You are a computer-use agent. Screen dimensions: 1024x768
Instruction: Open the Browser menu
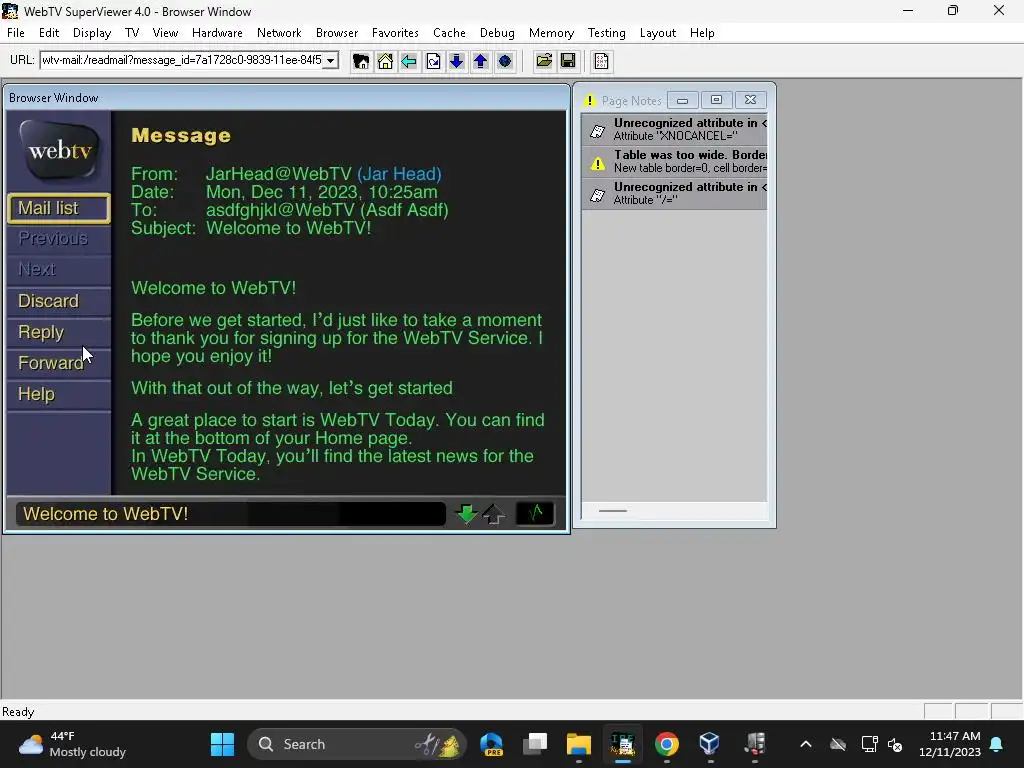coord(337,33)
